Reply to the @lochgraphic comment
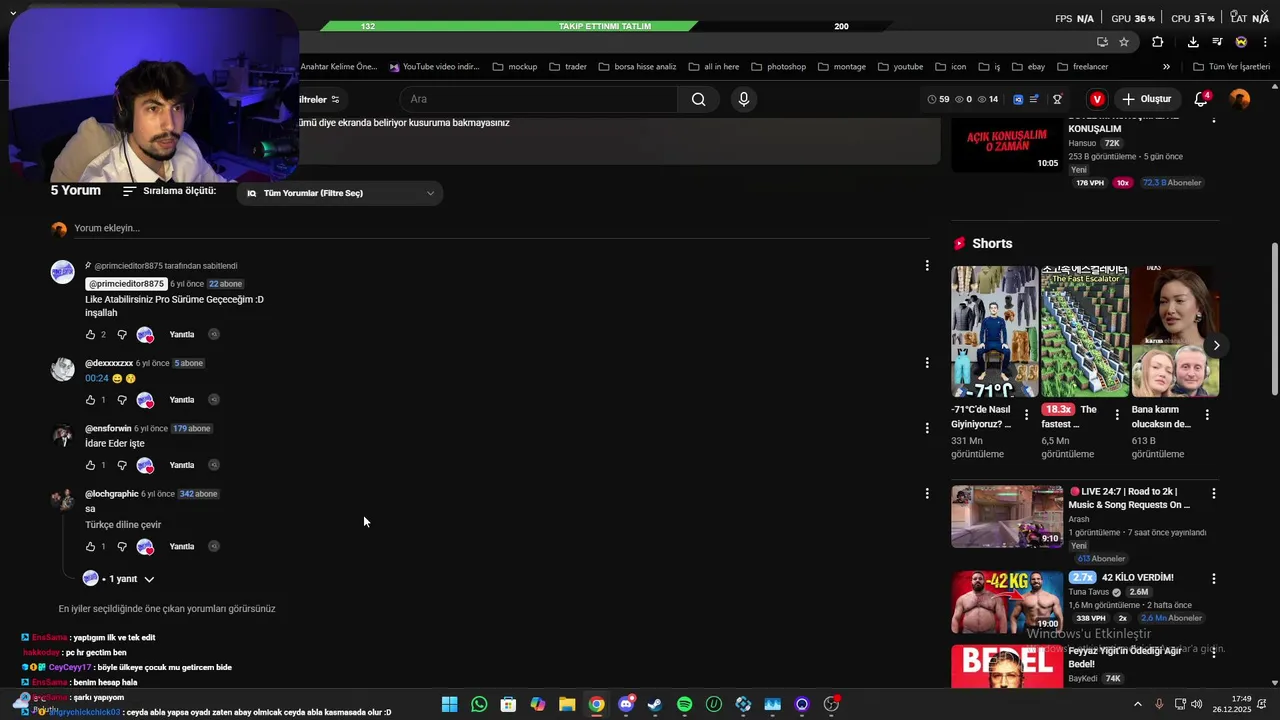 coord(182,547)
